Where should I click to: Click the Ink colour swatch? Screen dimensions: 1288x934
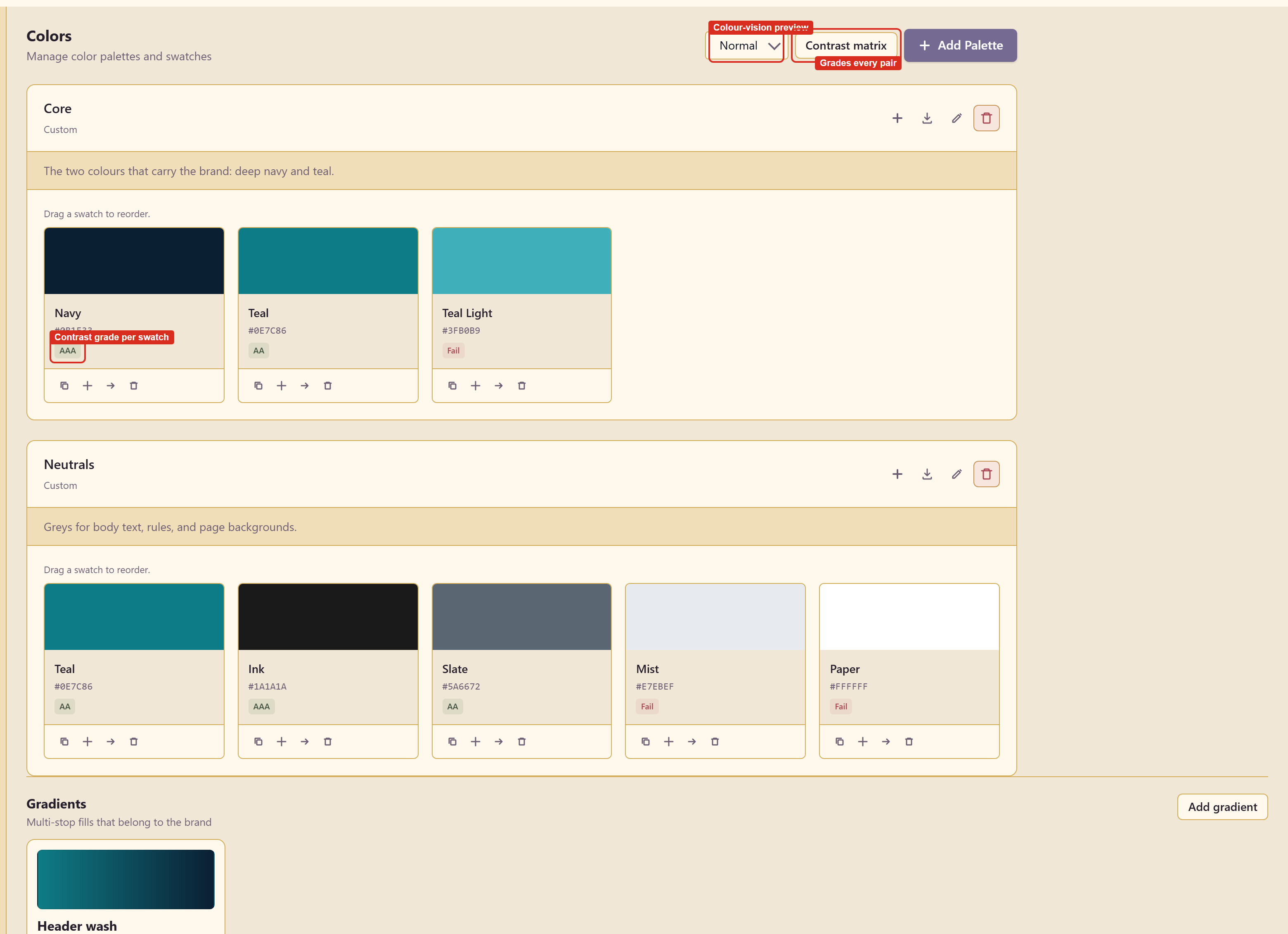tap(328, 617)
